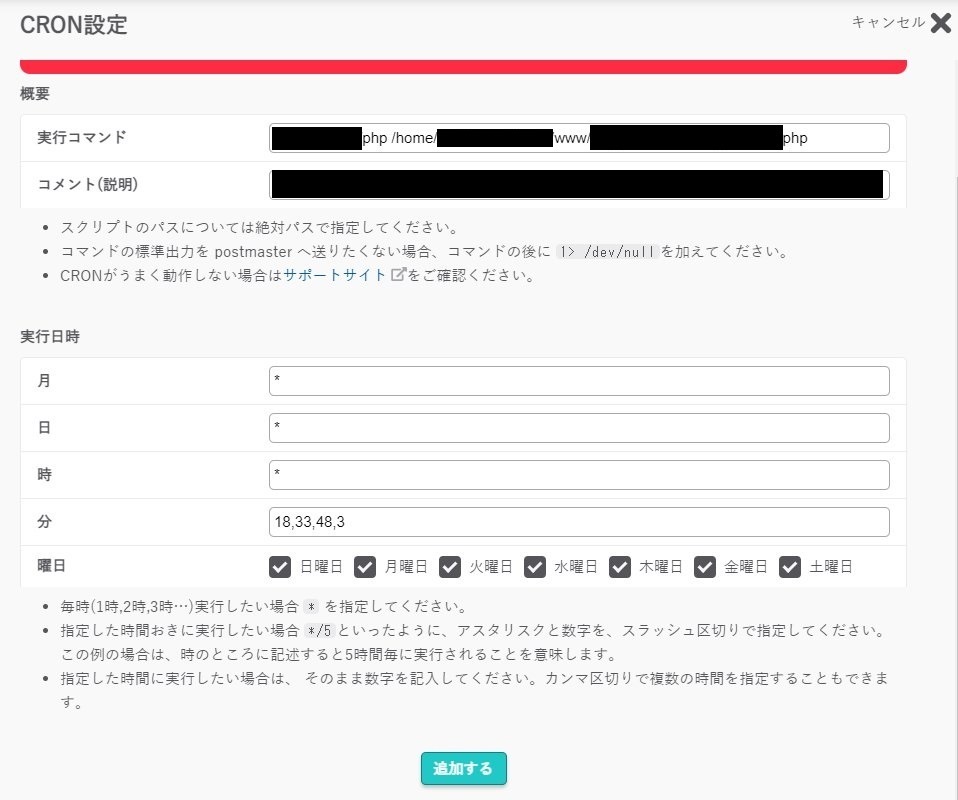Click the CRON設定 dialog title

click(74, 24)
